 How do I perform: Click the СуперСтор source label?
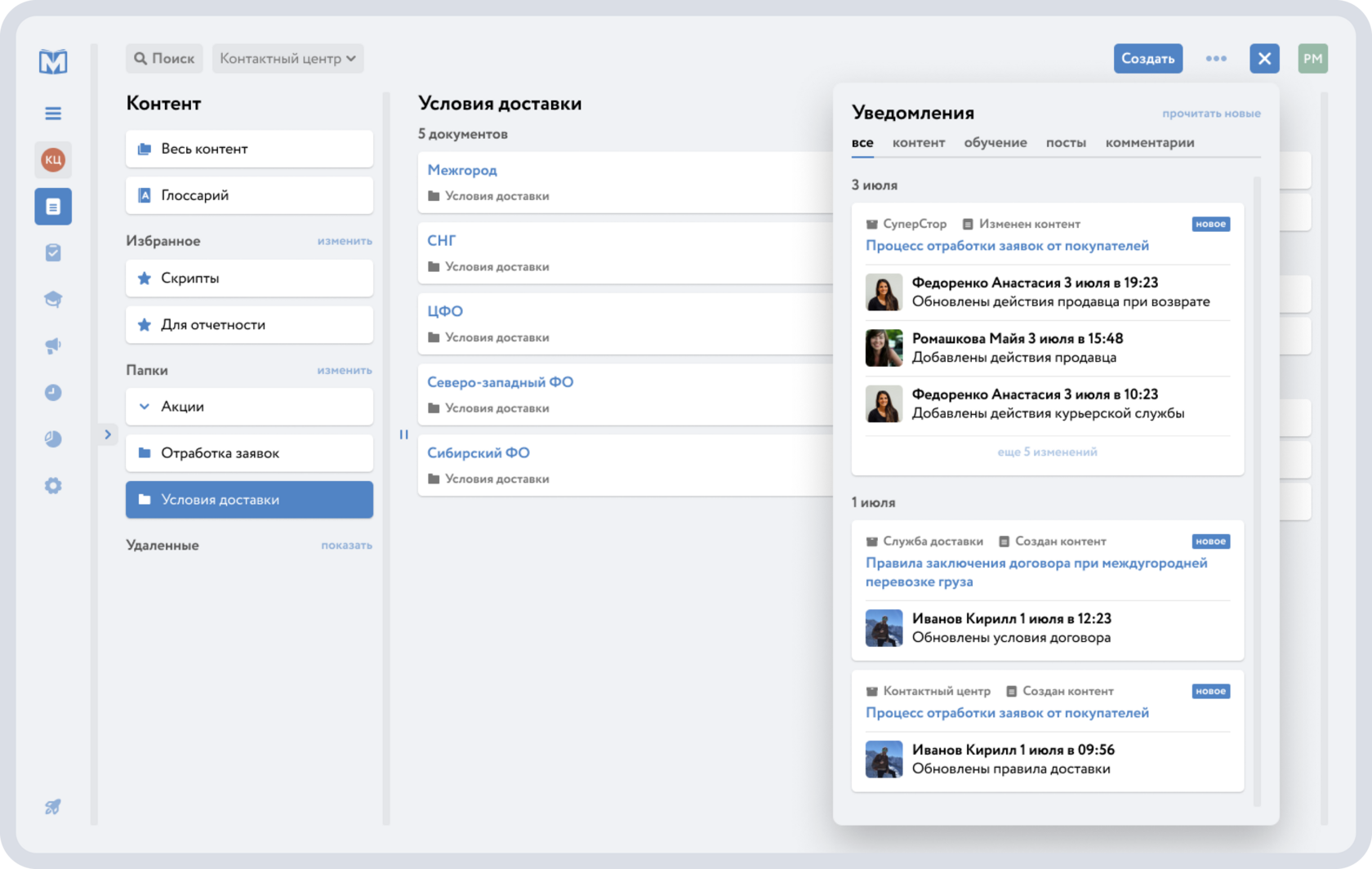pyautogui.click(x=906, y=224)
